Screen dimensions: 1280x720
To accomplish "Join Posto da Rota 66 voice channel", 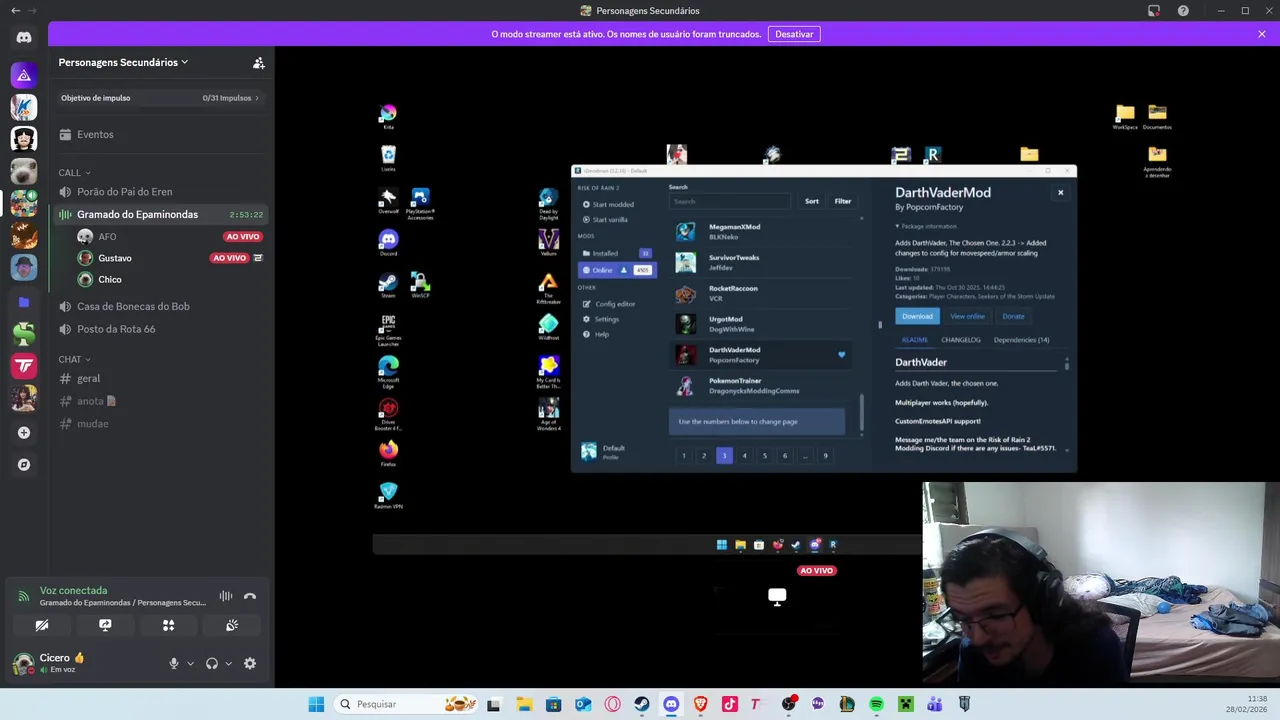I will click(x=162, y=329).
